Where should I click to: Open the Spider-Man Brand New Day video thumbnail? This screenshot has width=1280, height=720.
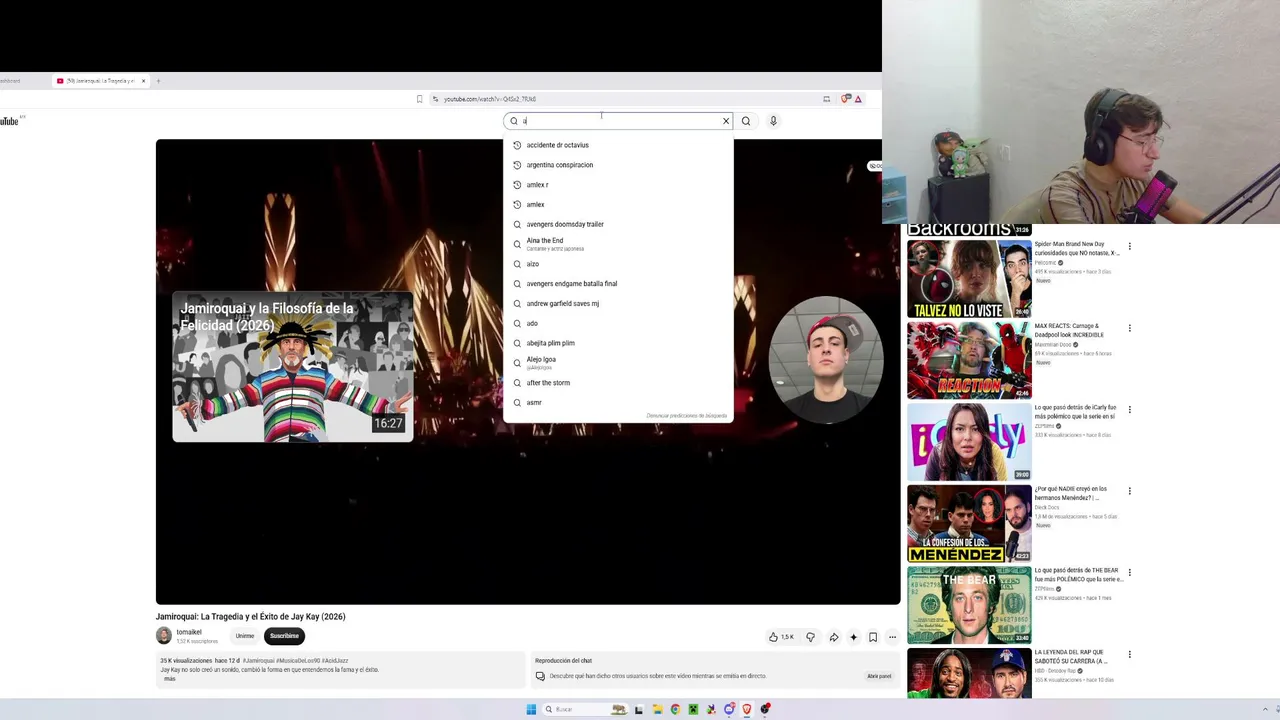[x=969, y=279]
